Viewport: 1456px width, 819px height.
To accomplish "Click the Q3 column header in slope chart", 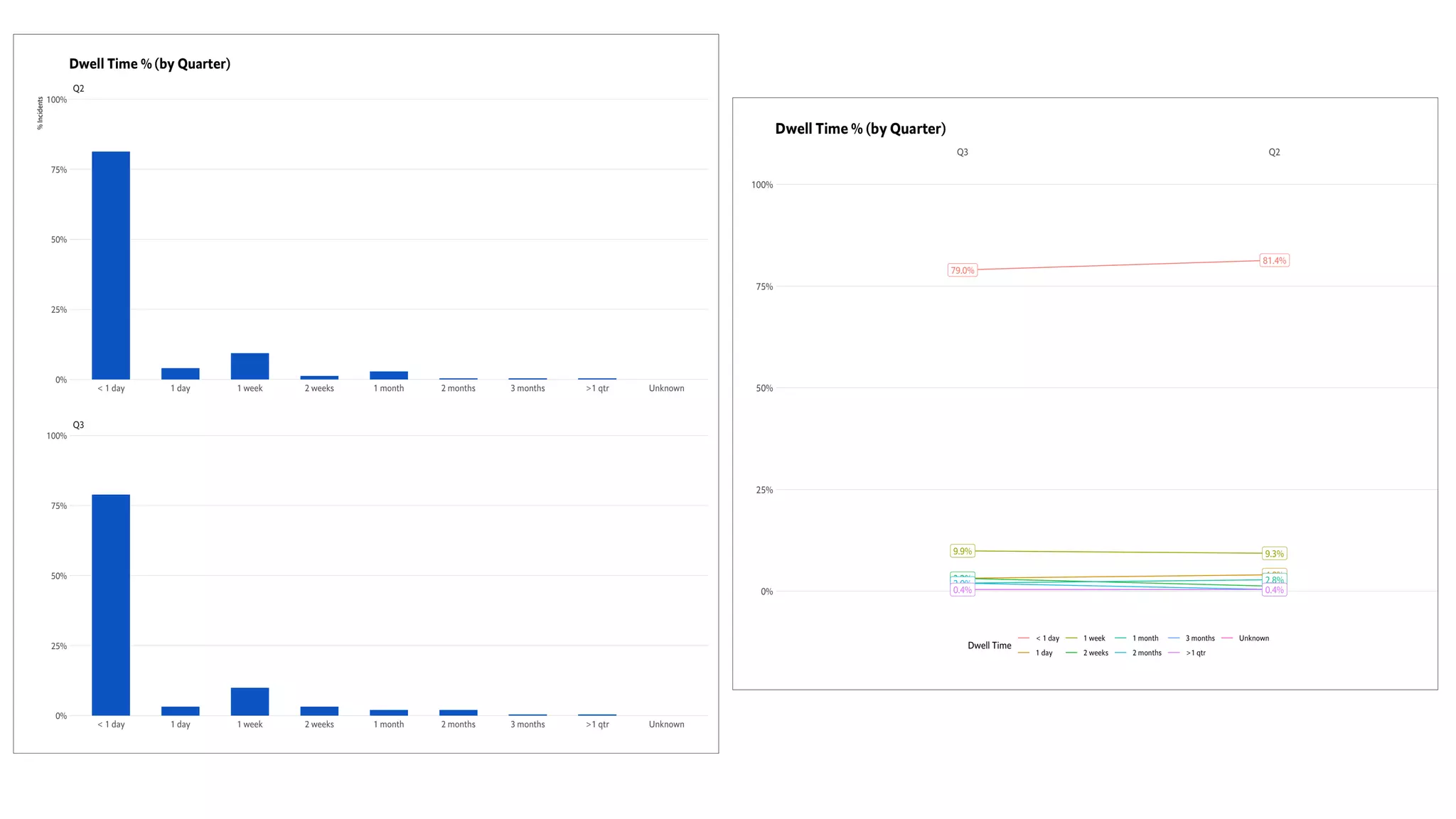I will click(962, 152).
